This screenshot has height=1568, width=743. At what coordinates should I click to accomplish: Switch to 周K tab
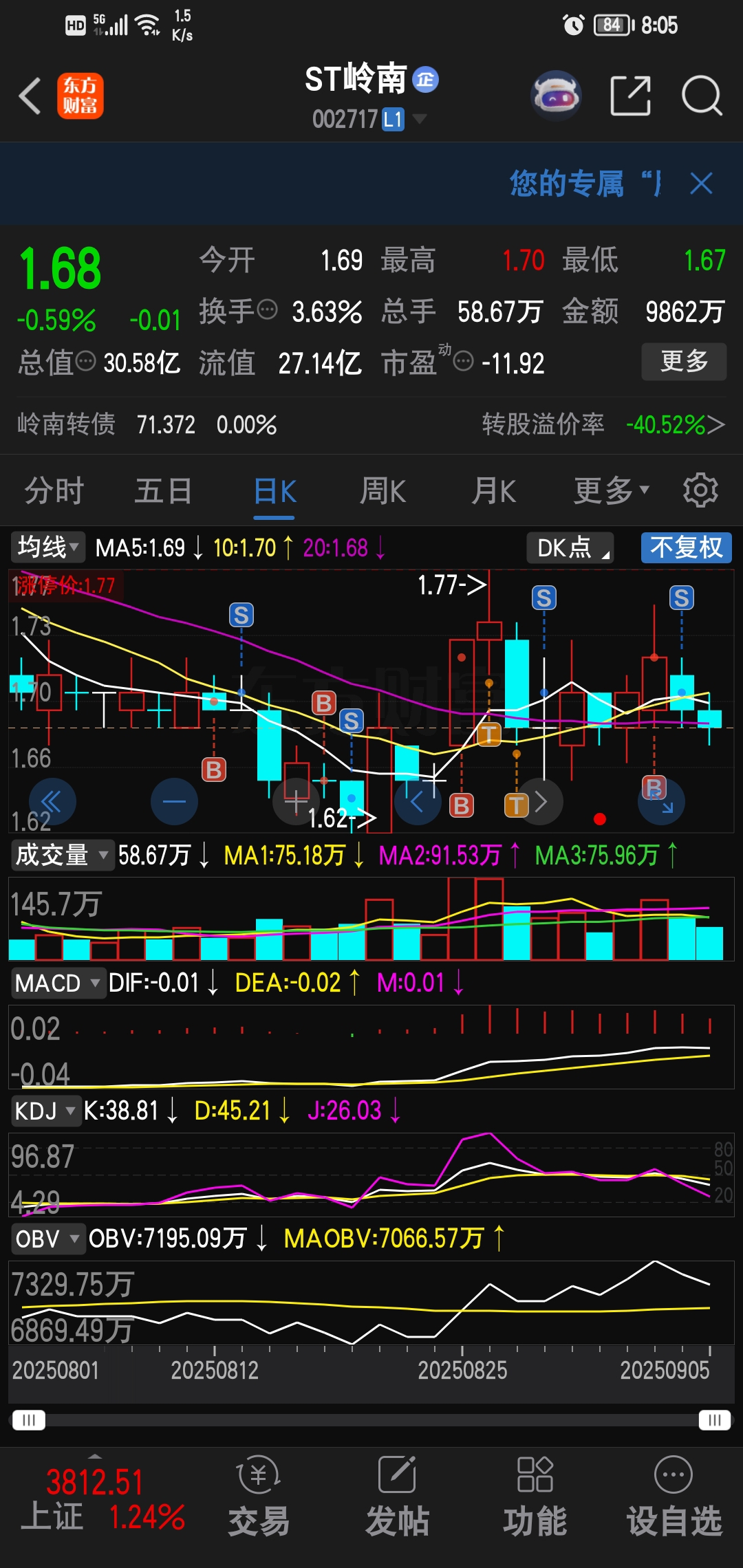(383, 491)
